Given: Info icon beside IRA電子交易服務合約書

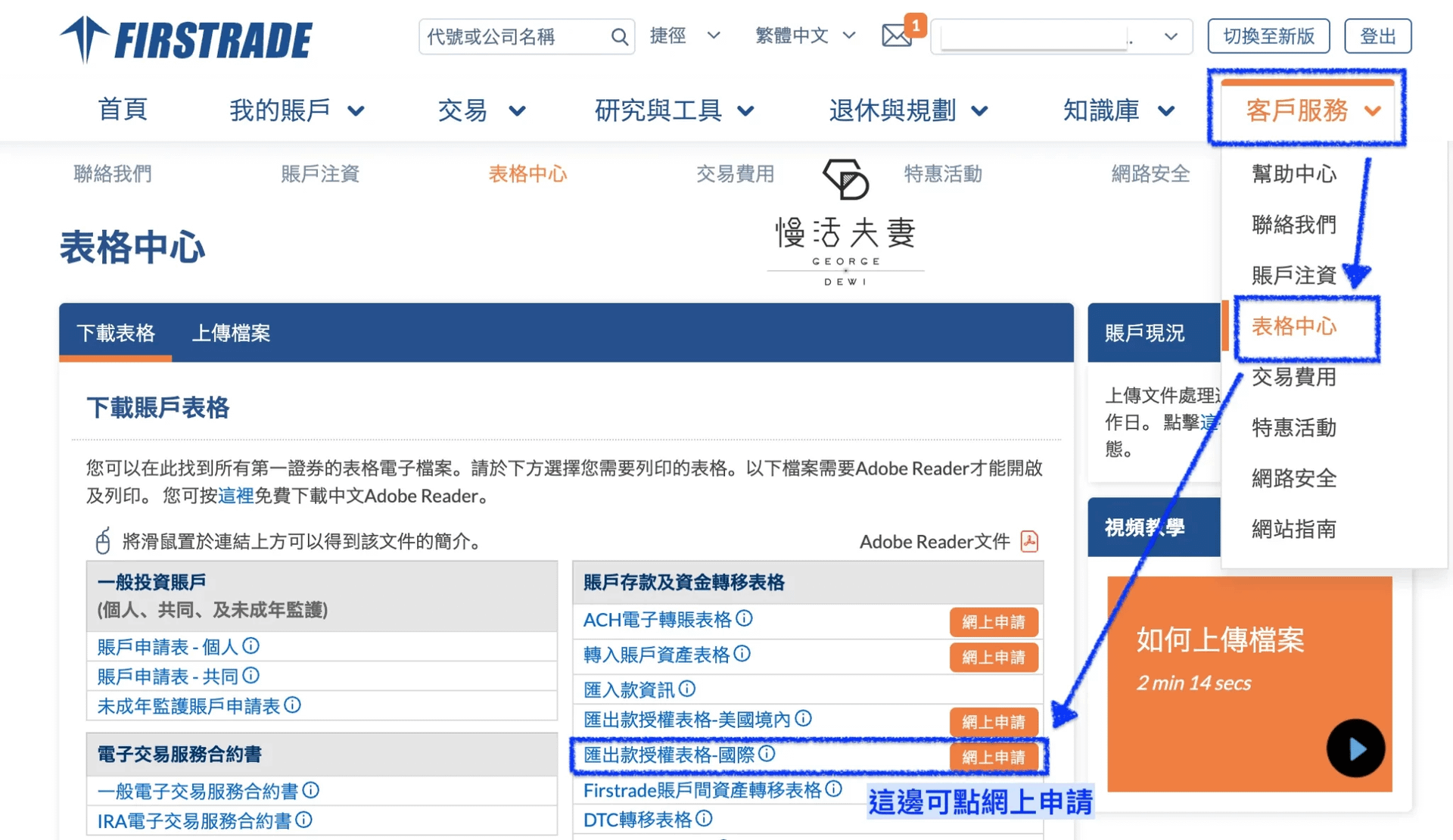Looking at the screenshot, I should pyautogui.click(x=304, y=820).
